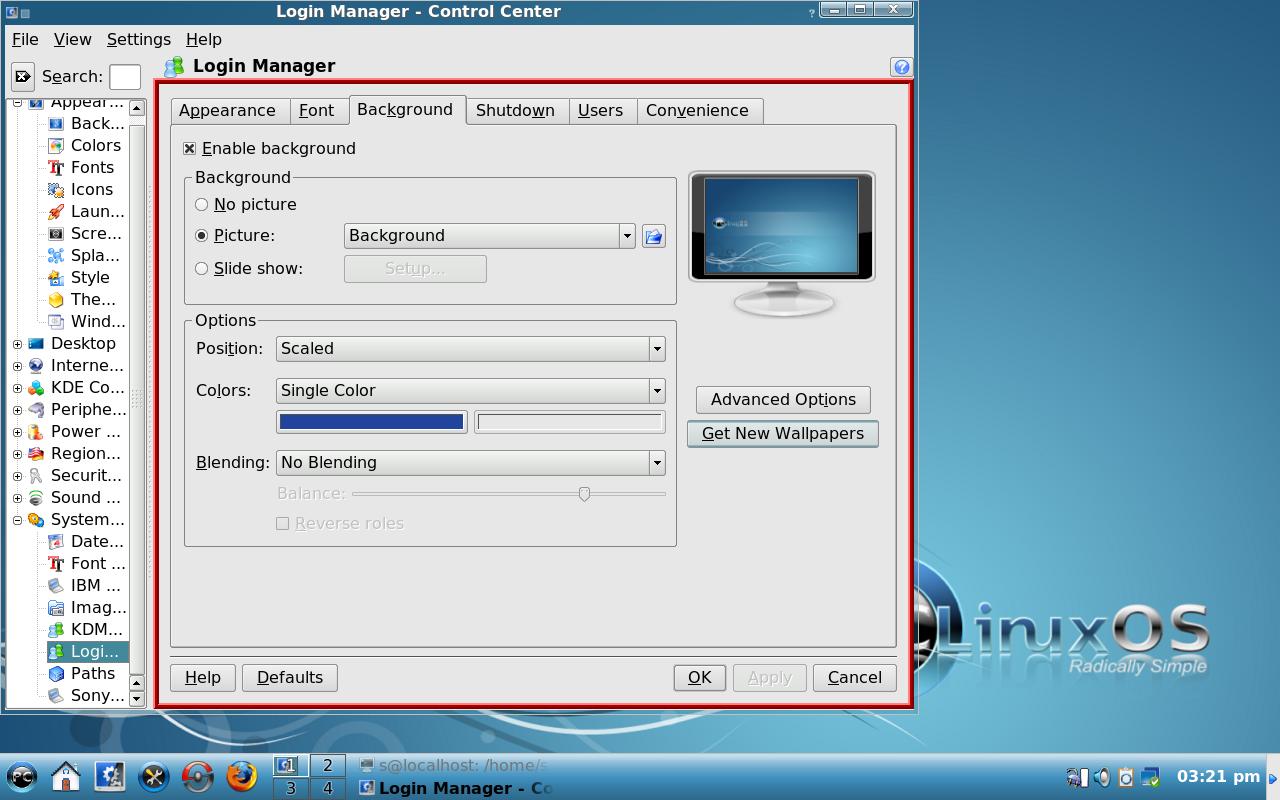Viewport: 1280px width, 800px height.
Task: Click the OK button
Action: [699, 677]
